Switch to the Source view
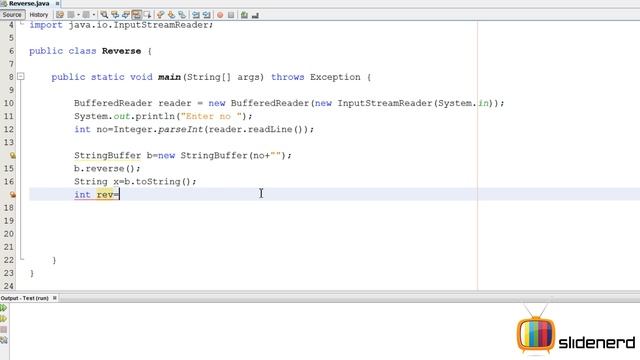 point(12,15)
